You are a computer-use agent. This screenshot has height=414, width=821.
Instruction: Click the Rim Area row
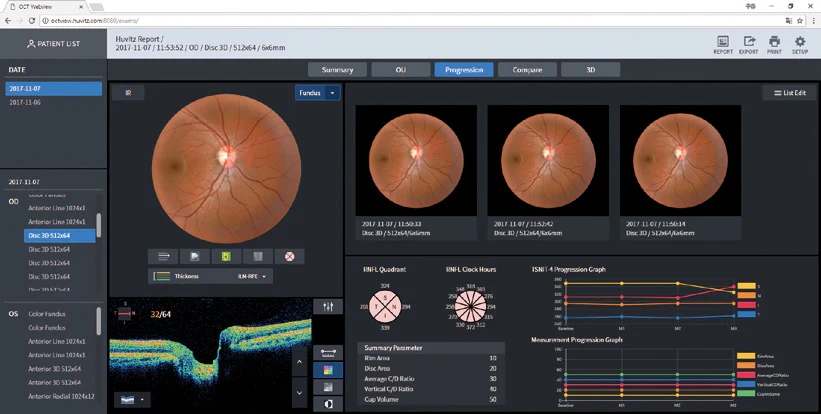tap(431, 358)
